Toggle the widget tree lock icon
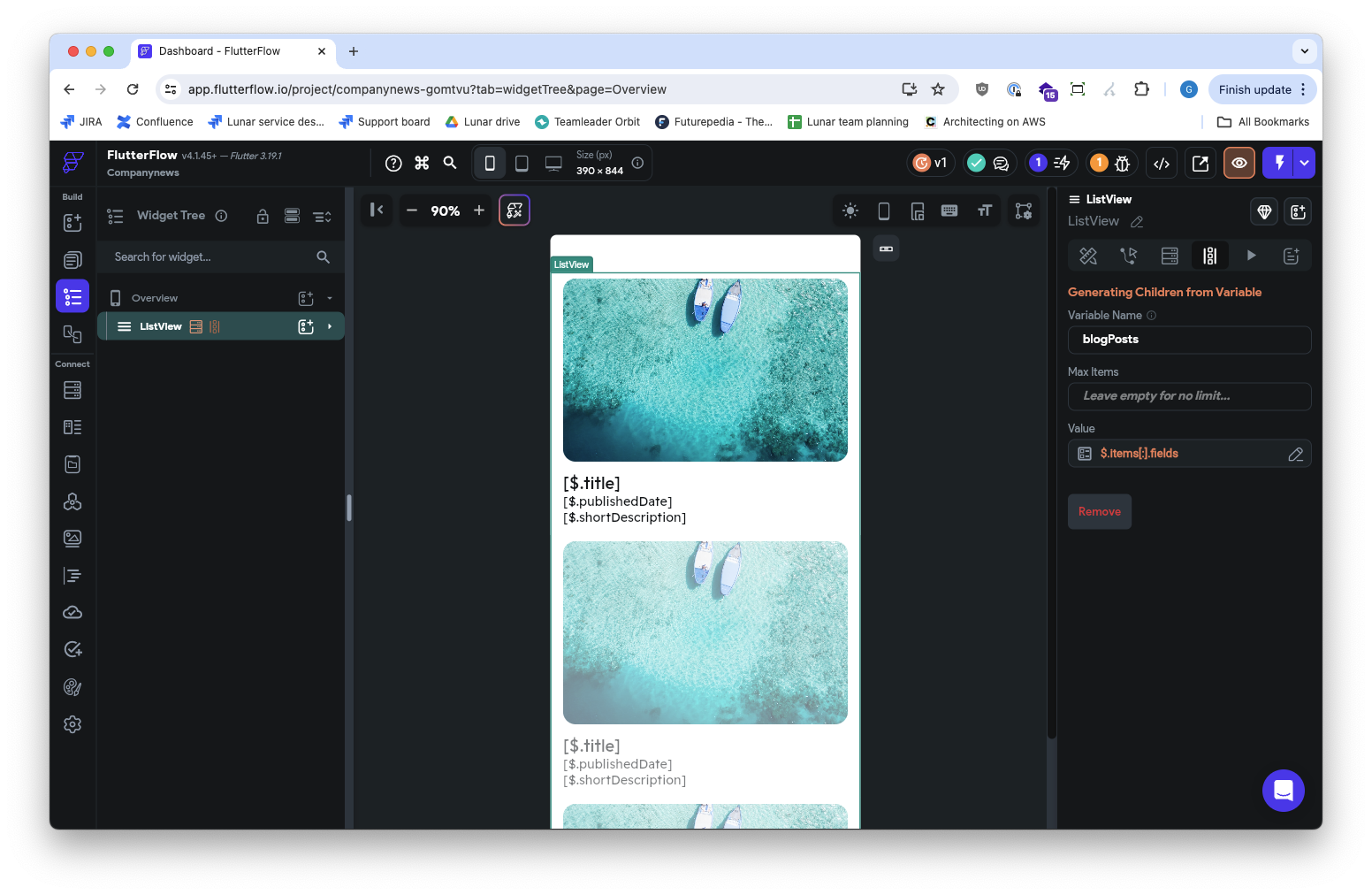 pos(263,216)
